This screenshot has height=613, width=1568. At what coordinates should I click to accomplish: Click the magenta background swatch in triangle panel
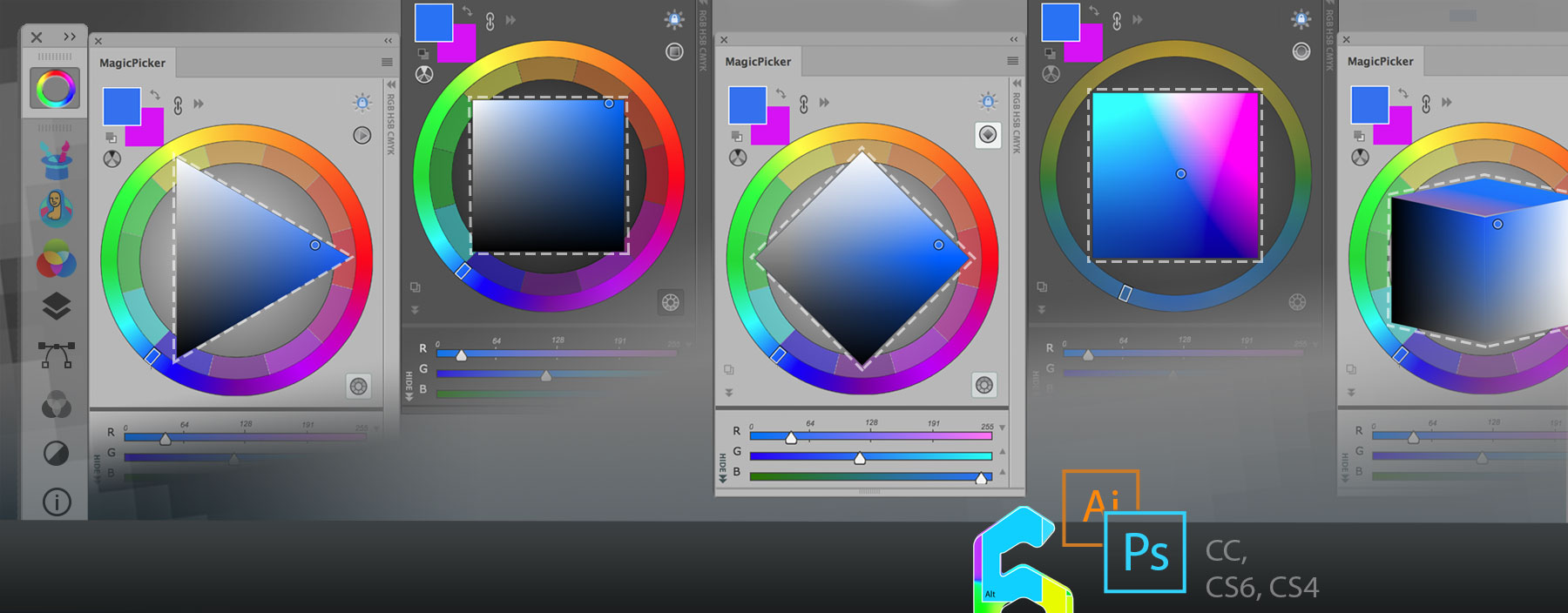click(150, 133)
